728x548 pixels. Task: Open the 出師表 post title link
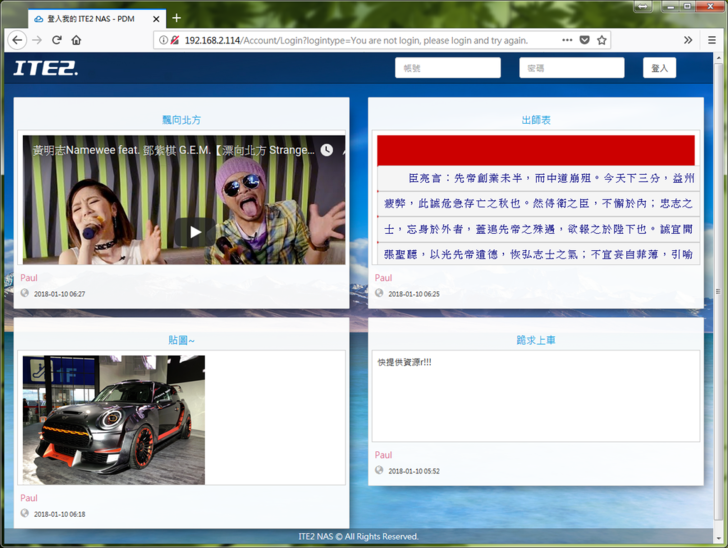pos(536,120)
